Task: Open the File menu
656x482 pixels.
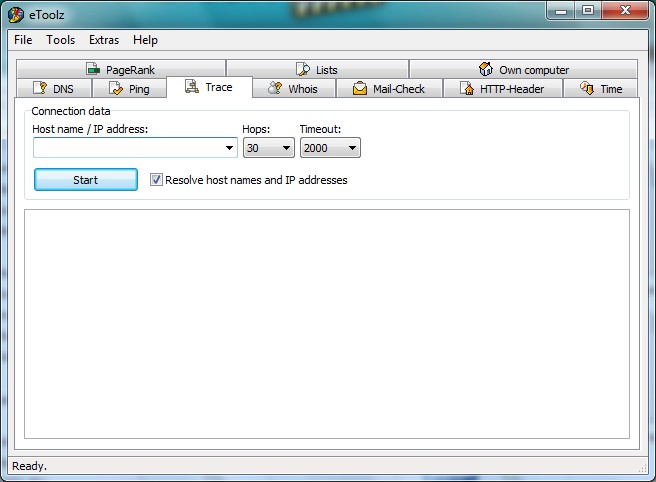Action: [23, 40]
